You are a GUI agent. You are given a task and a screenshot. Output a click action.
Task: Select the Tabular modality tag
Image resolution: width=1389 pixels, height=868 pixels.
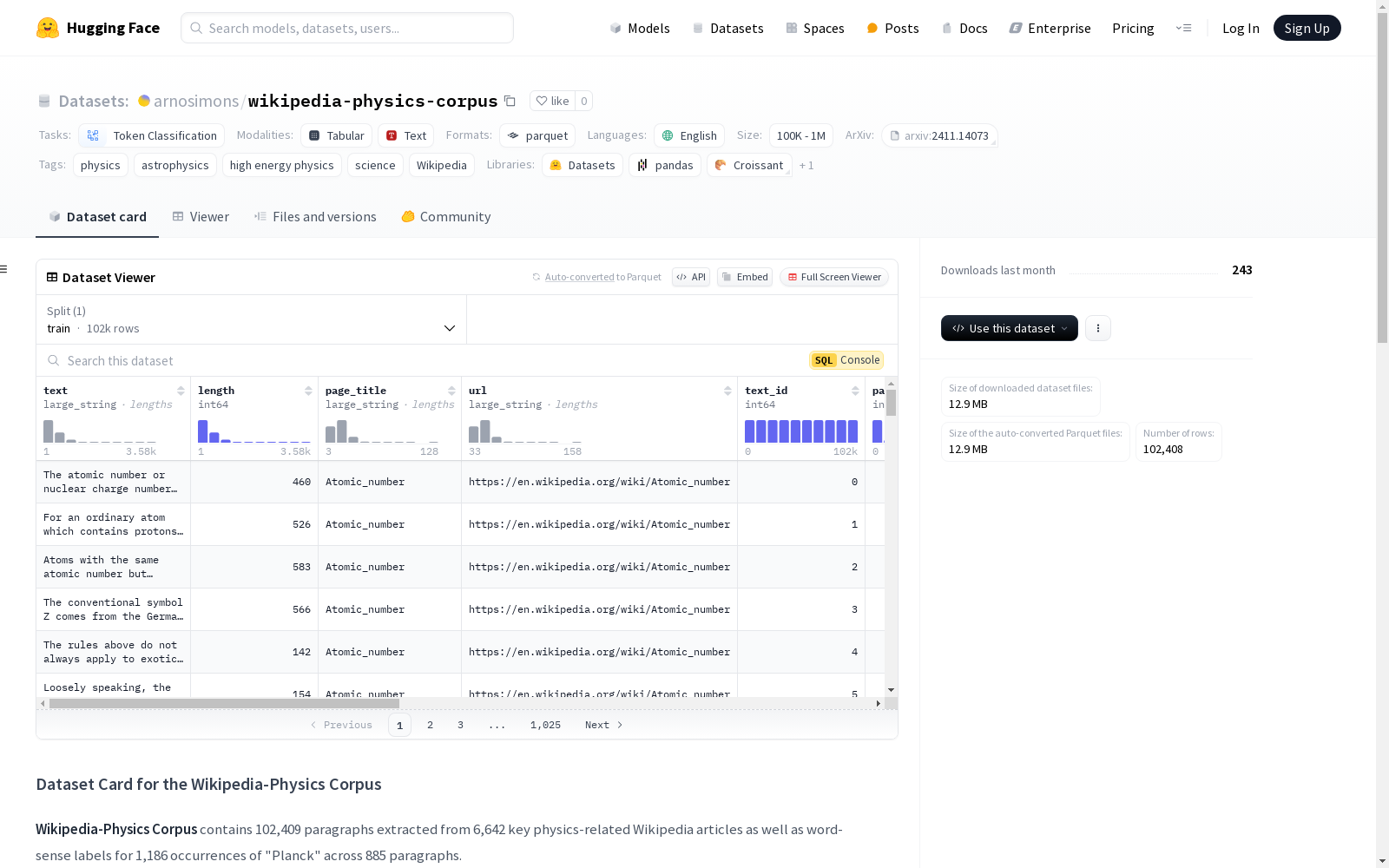(337, 135)
